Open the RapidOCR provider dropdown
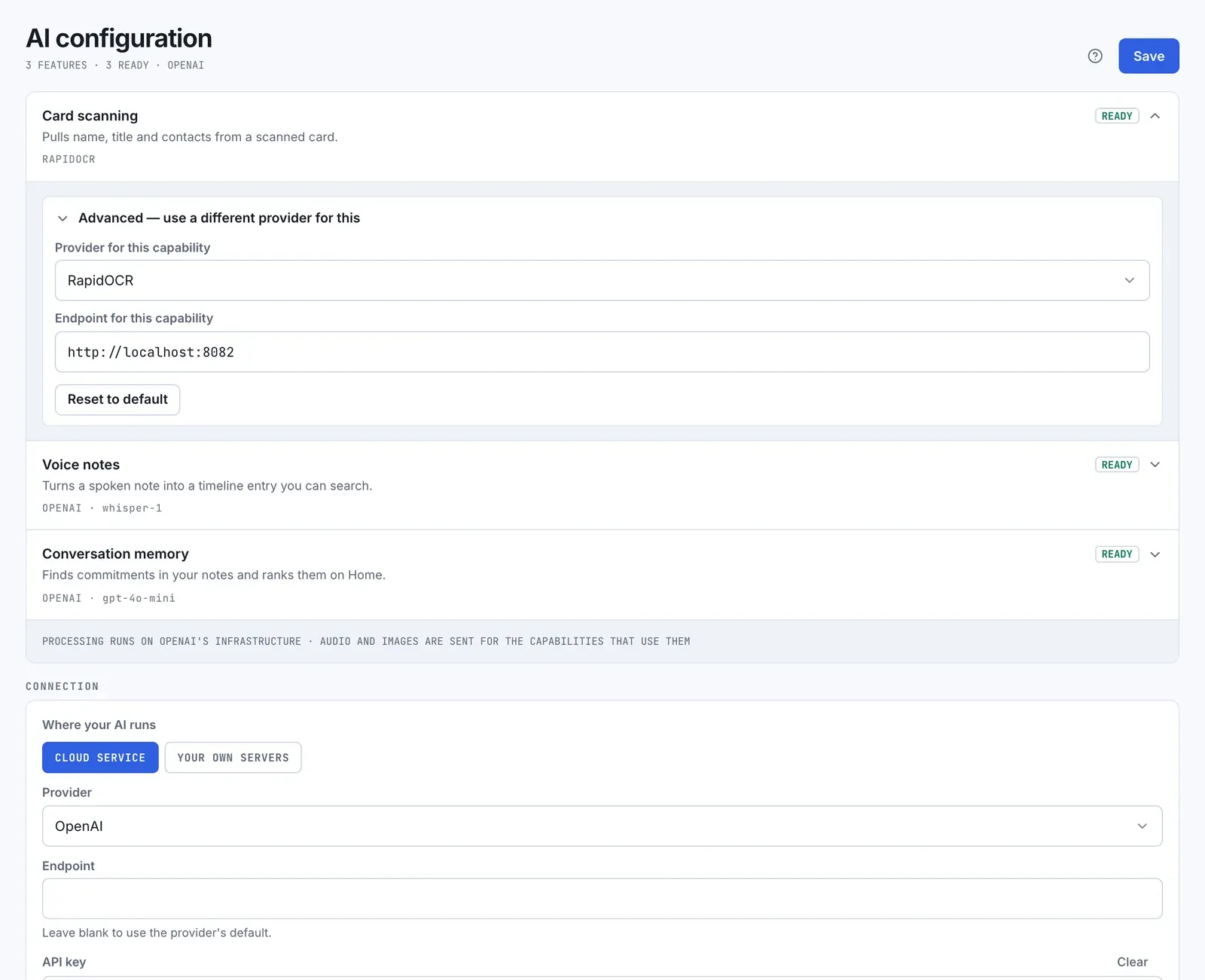Image resolution: width=1205 pixels, height=980 pixels. [602, 280]
